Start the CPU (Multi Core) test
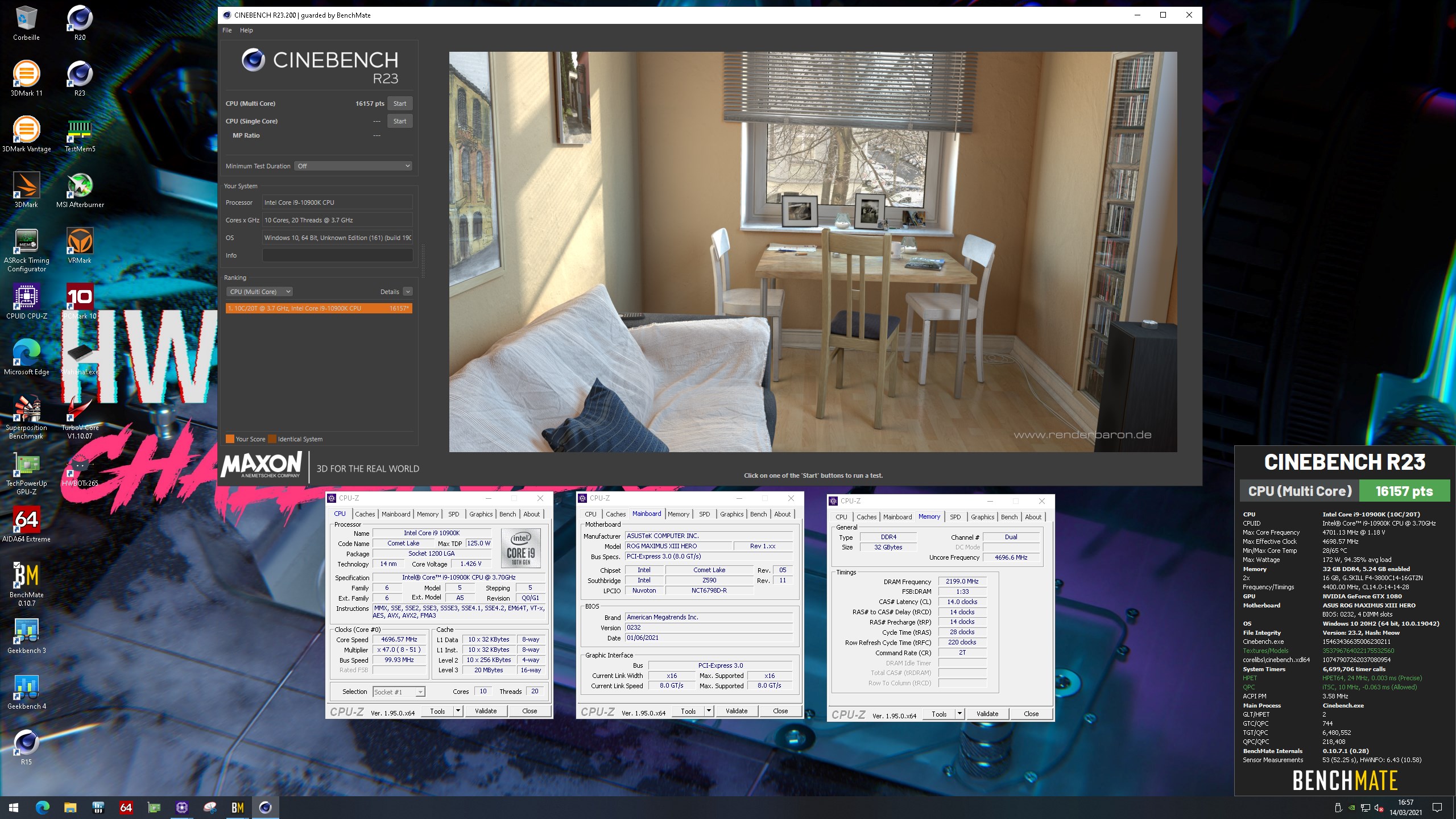The height and width of the screenshot is (819, 1456). click(400, 104)
